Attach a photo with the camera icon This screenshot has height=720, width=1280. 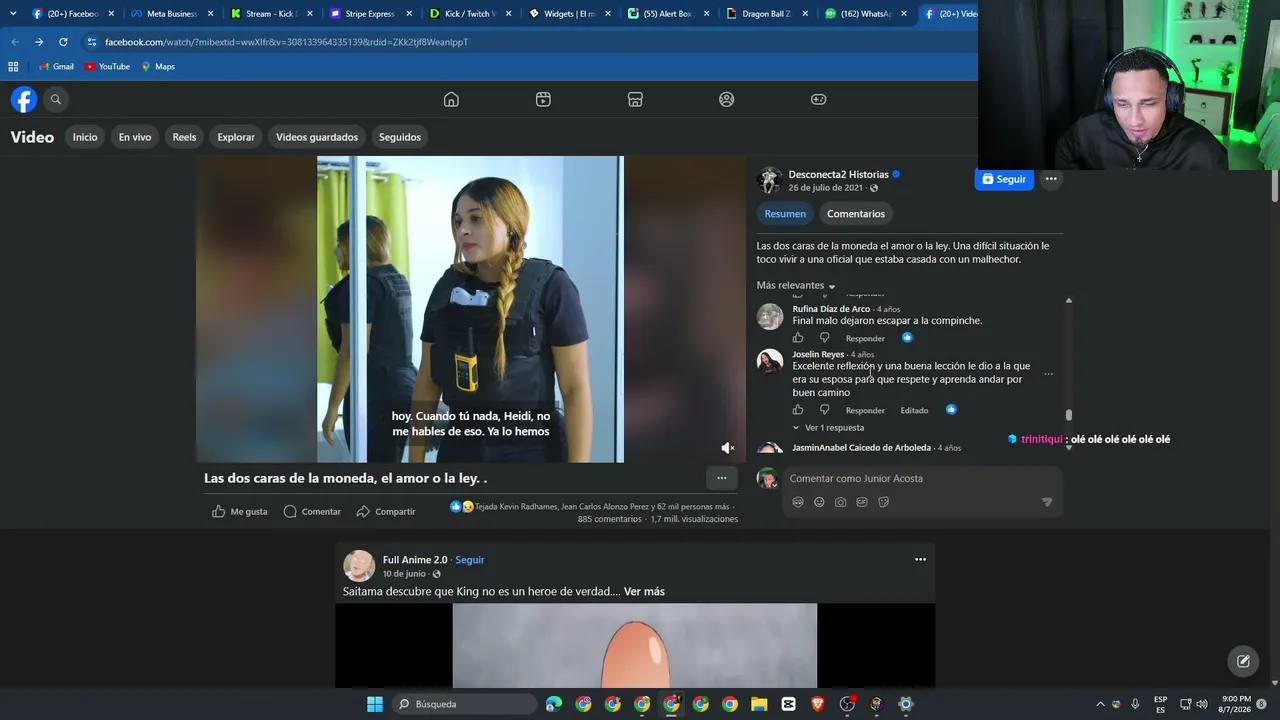(x=841, y=502)
